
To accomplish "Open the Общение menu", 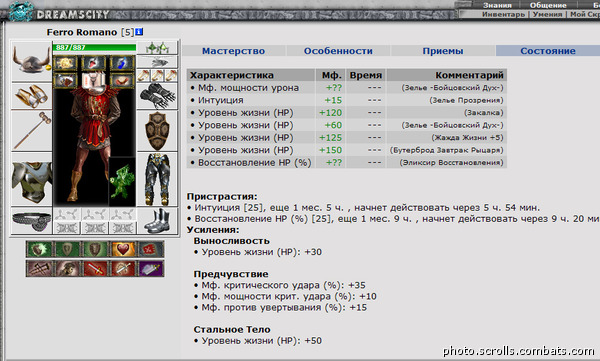I will coord(548,5).
